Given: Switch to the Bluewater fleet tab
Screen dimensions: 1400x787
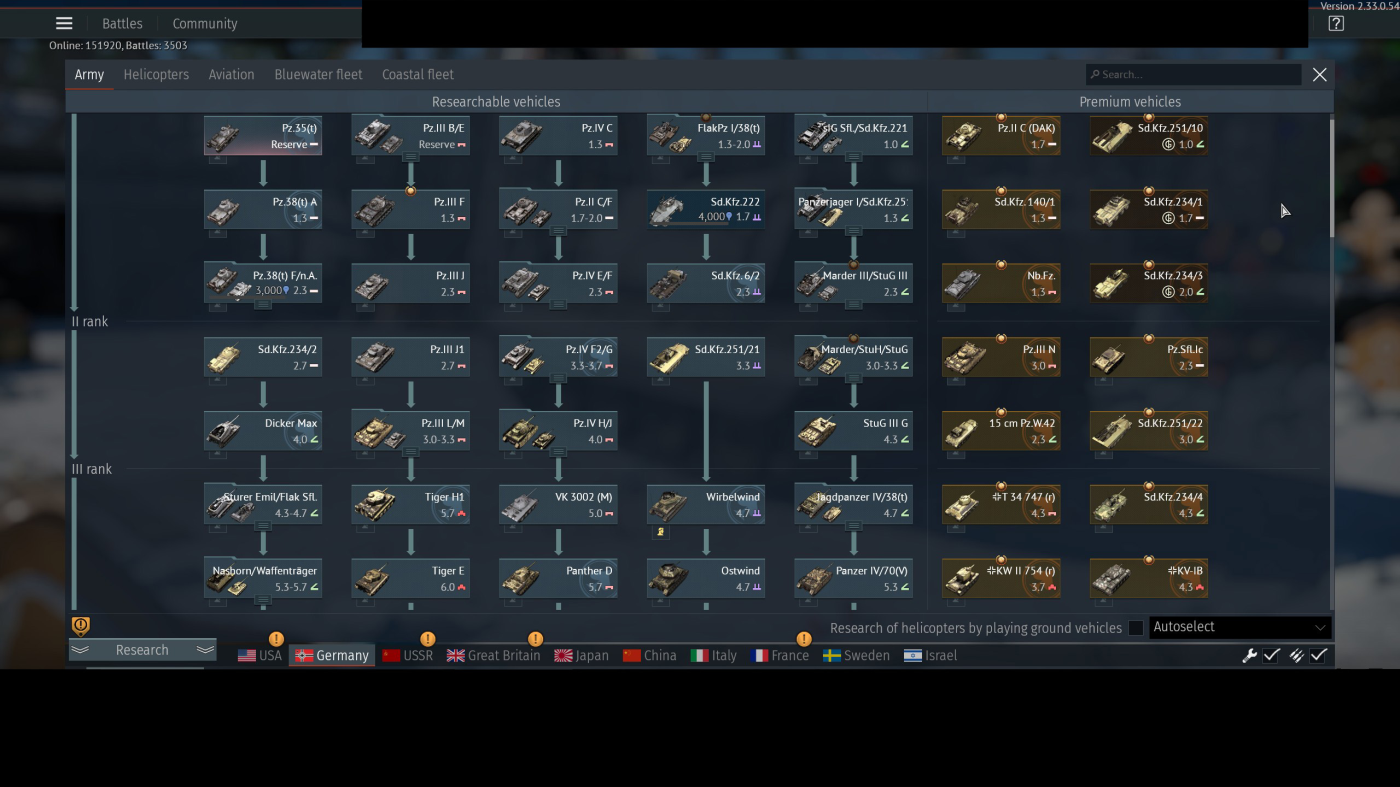Looking at the screenshot, I should tap(318, 75).
